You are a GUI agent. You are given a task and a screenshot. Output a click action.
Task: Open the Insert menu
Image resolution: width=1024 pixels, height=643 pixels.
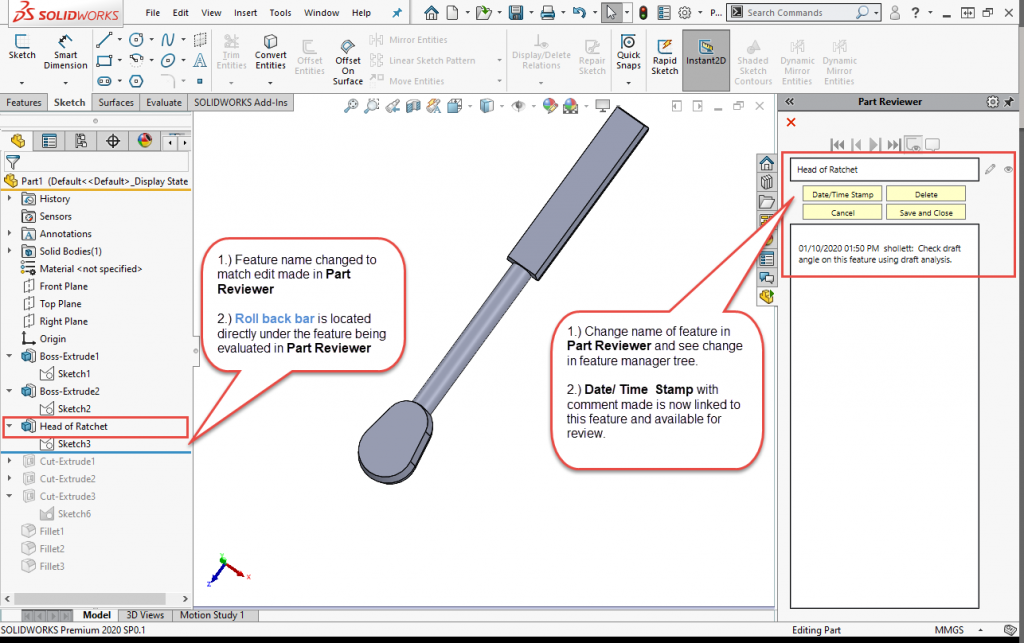click(x=246, y=12)
